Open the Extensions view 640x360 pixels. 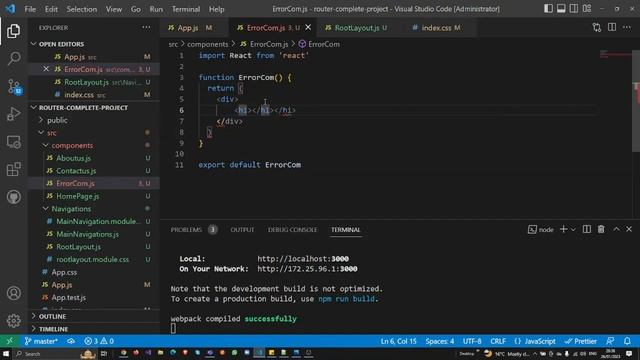tap(13, 169)
